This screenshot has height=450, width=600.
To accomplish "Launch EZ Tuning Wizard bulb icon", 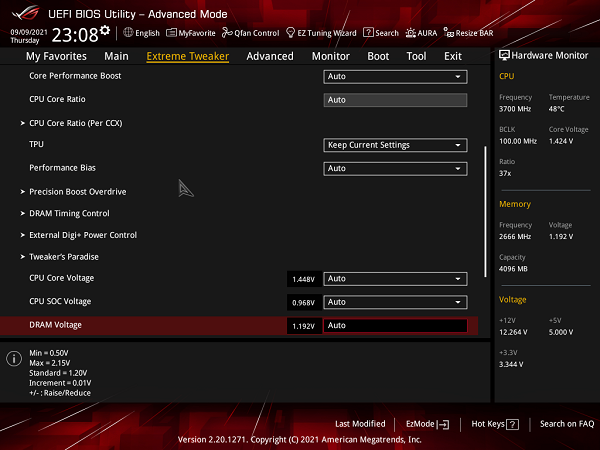I will point(290,33).
